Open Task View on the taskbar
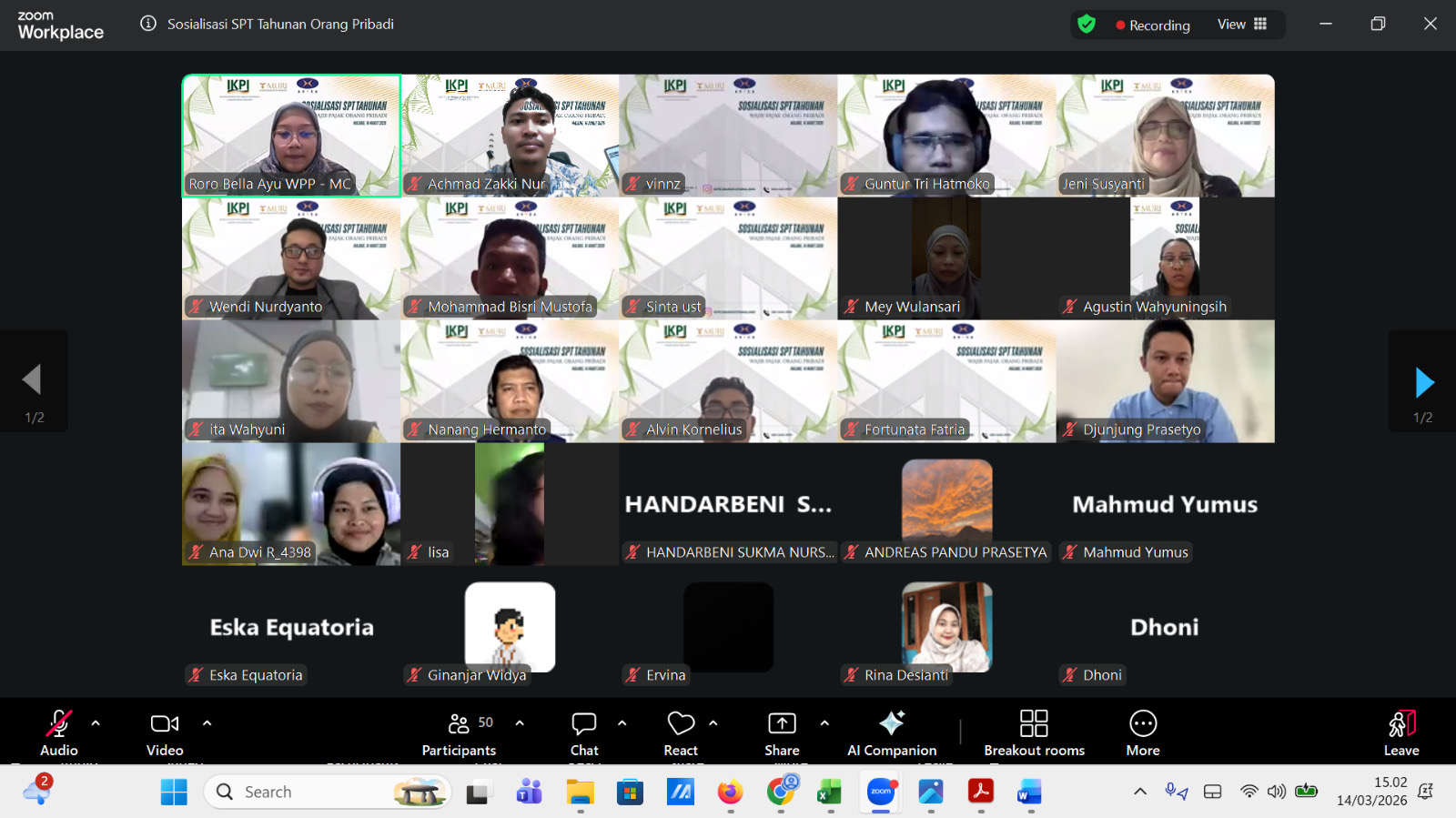This screenshot has width=1456, height=818. tap(478, 793)
